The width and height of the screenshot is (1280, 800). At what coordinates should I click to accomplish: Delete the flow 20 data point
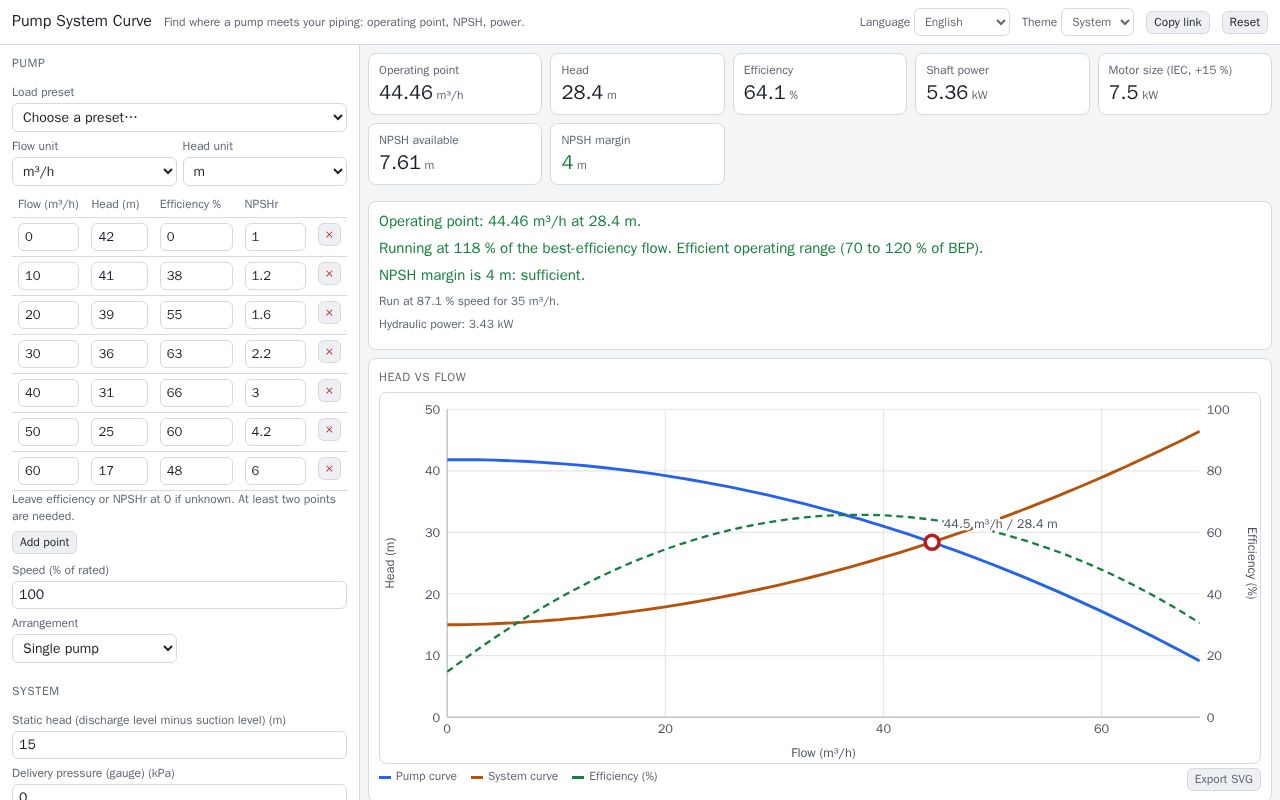point(329,313)
